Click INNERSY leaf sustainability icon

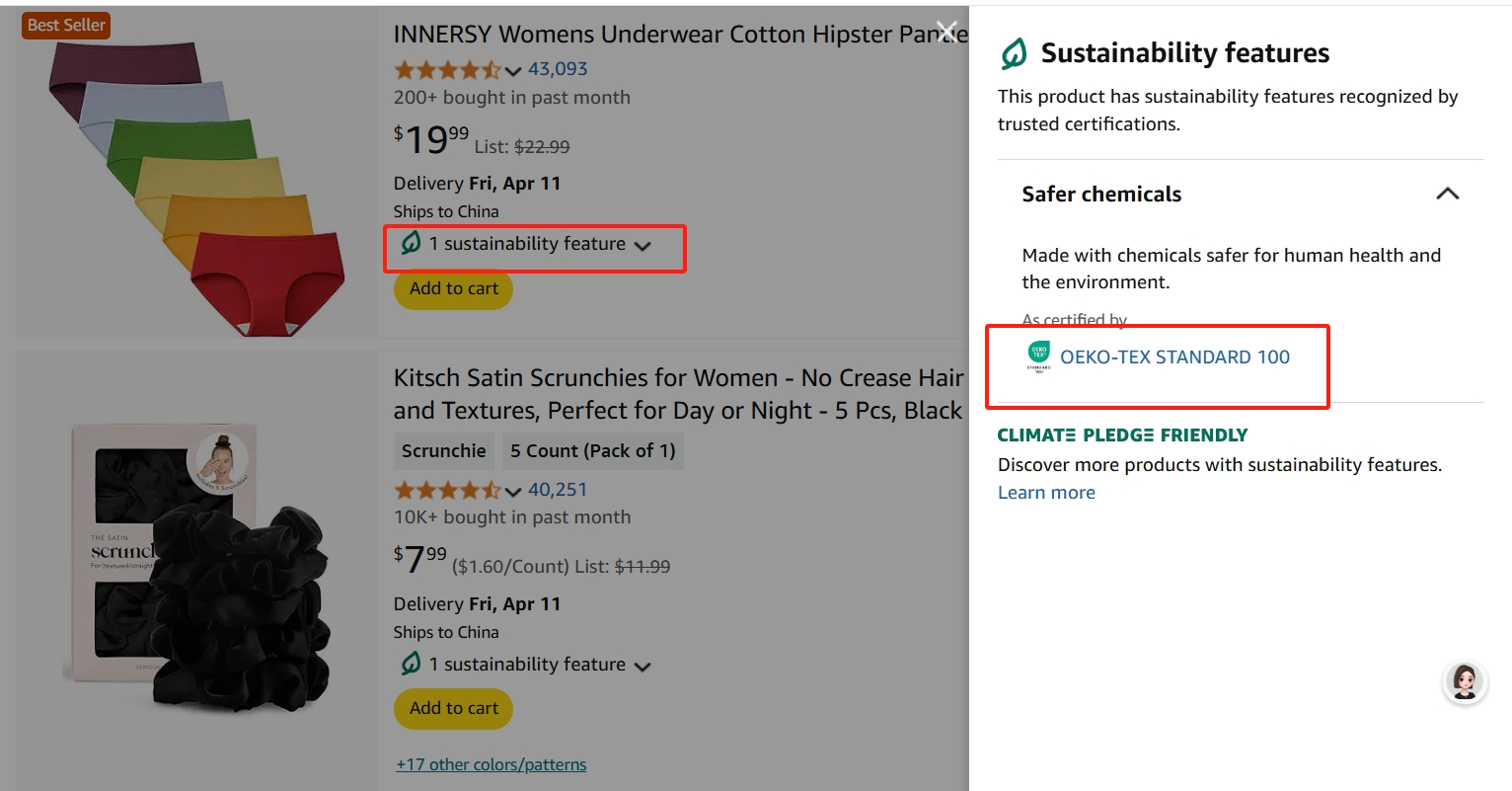pyautogui.click(x=412, y=243)
